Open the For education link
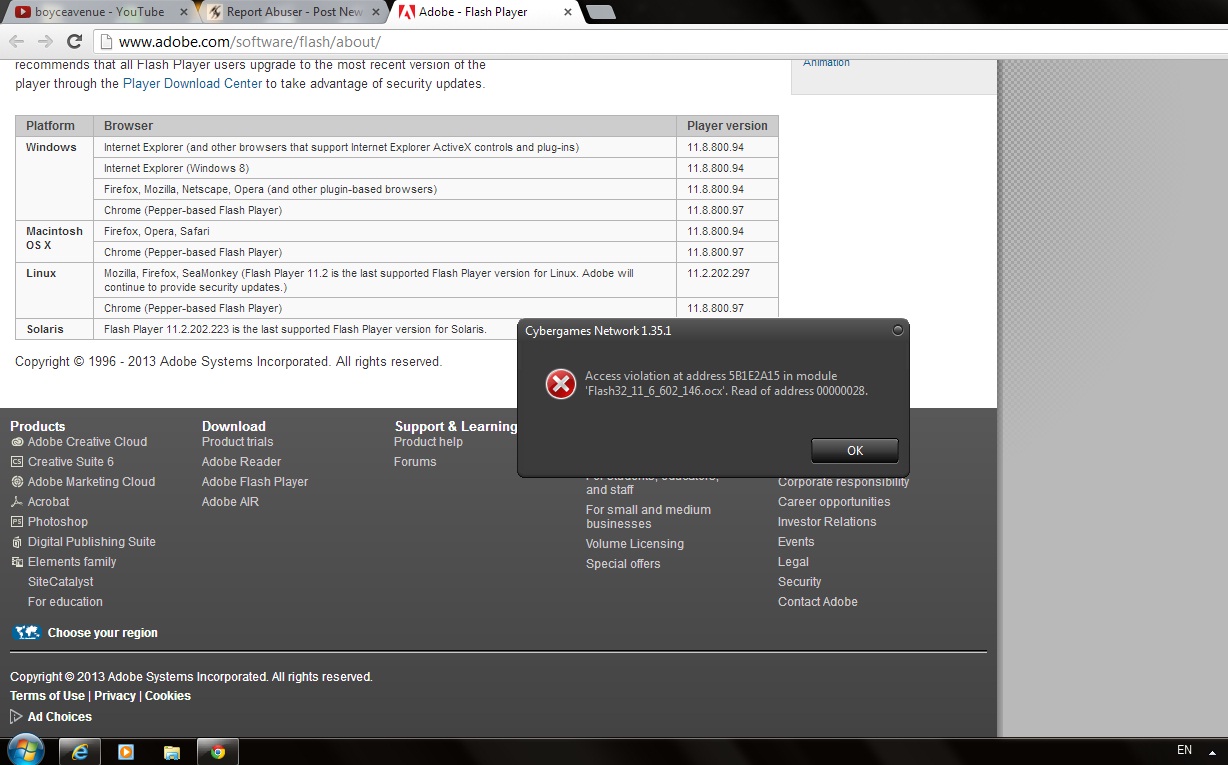This screenshot has height=765, width=1228. click(x=65, y=602)
